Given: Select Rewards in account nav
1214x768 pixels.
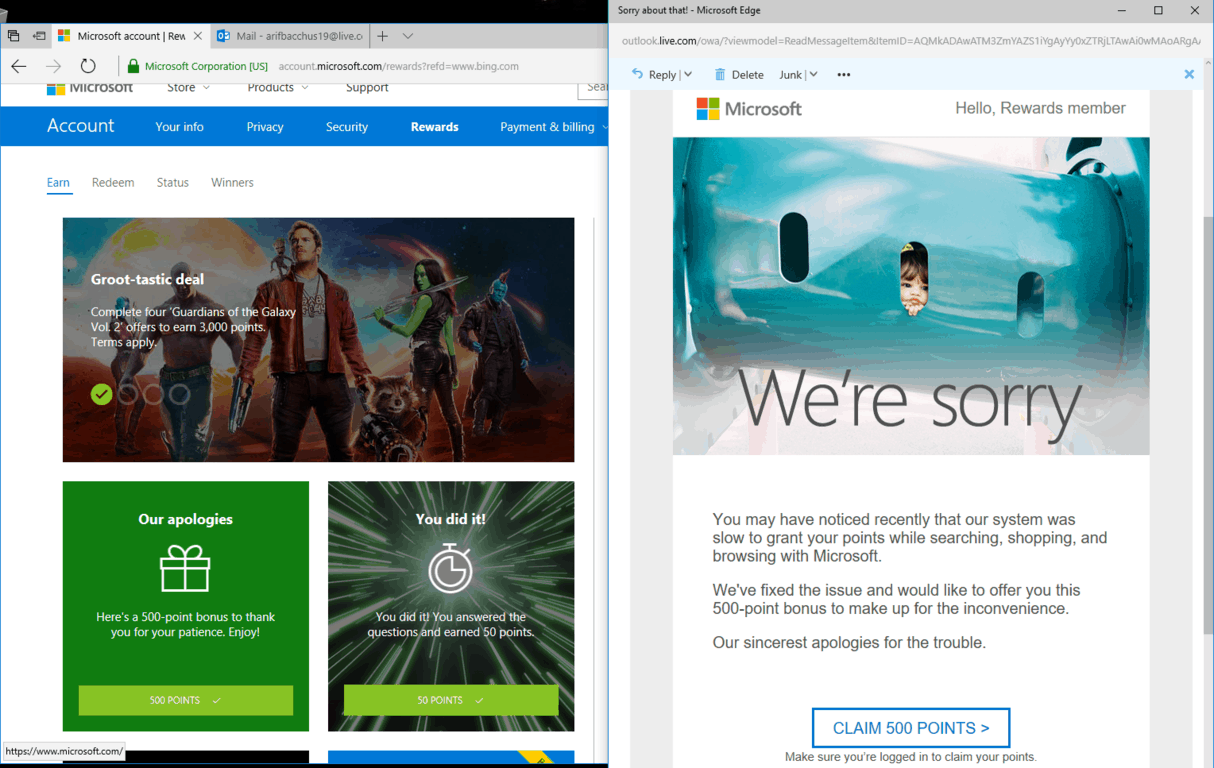Looking at the screenshot, I should point(434,127).
